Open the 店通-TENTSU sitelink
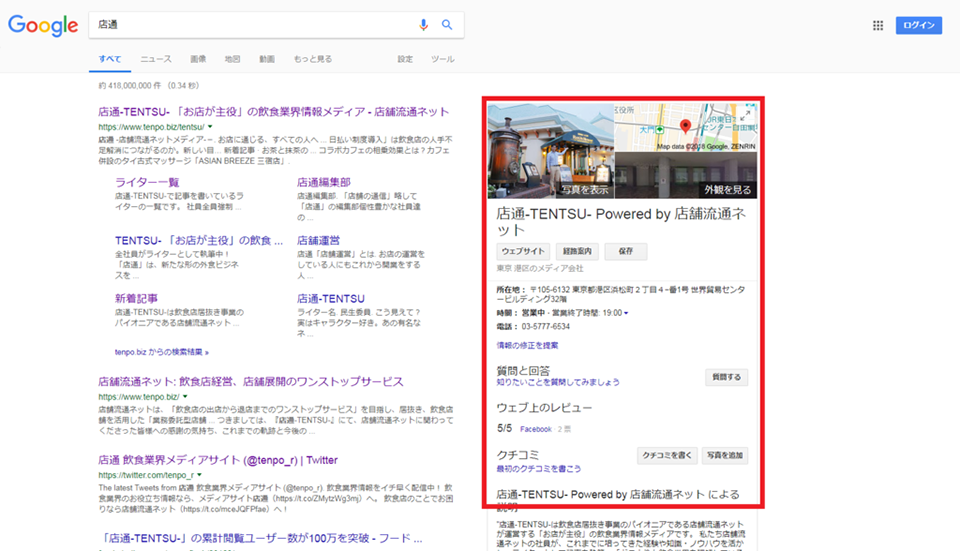960x551 pixels. pyautogui.click(x=331, y=299)
